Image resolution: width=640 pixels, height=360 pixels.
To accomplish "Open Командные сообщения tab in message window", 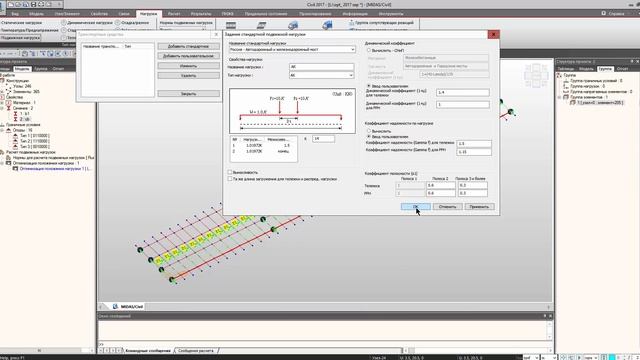I will [147, 351].
